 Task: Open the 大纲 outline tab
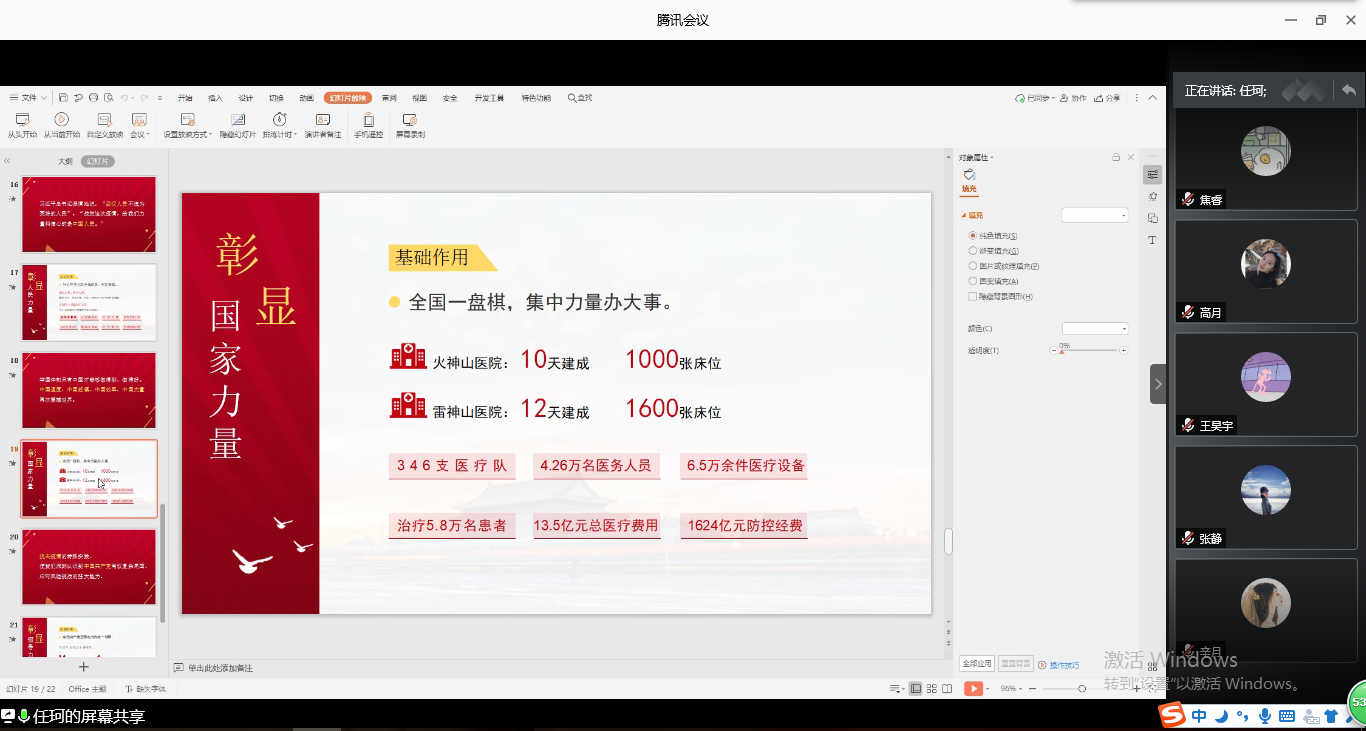[65, 161]
